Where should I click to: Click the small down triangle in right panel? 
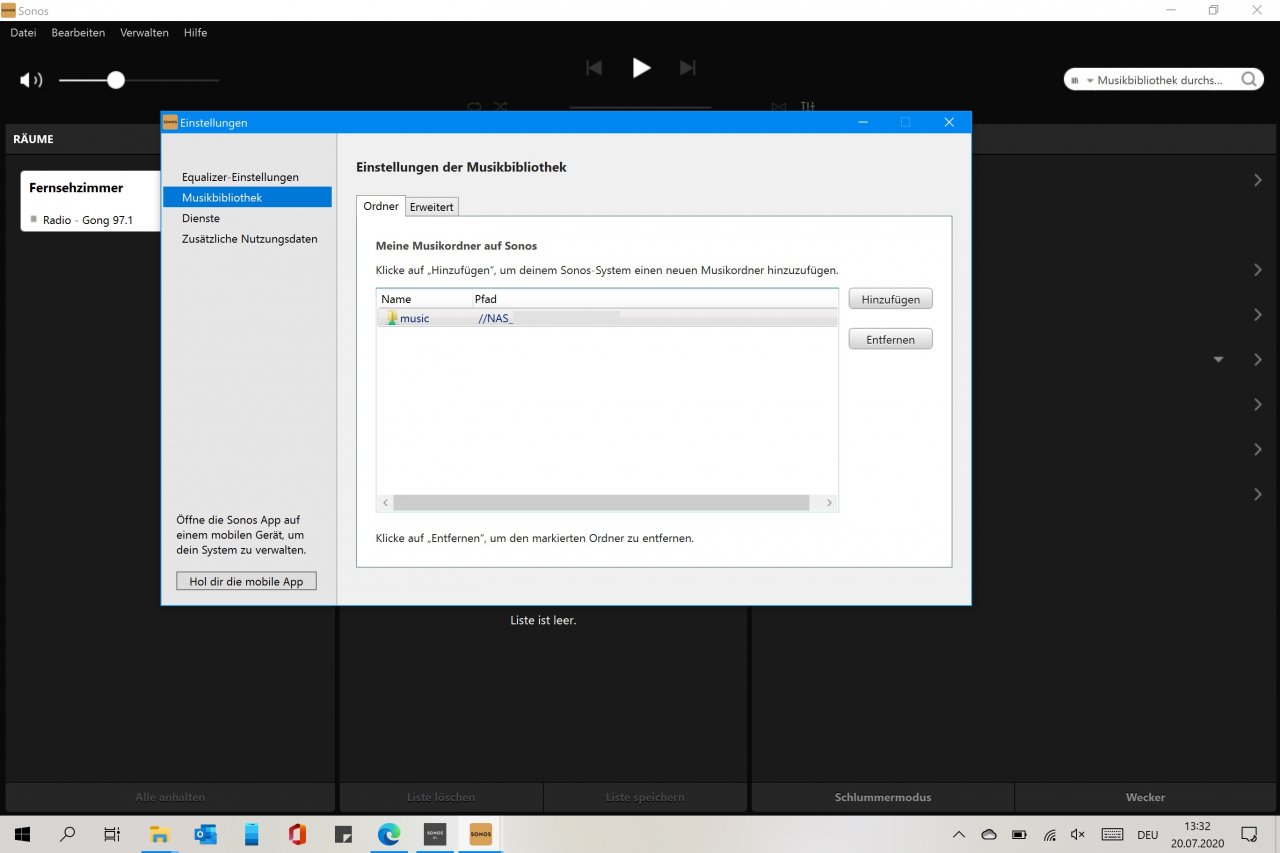[x=1218, y=359]
